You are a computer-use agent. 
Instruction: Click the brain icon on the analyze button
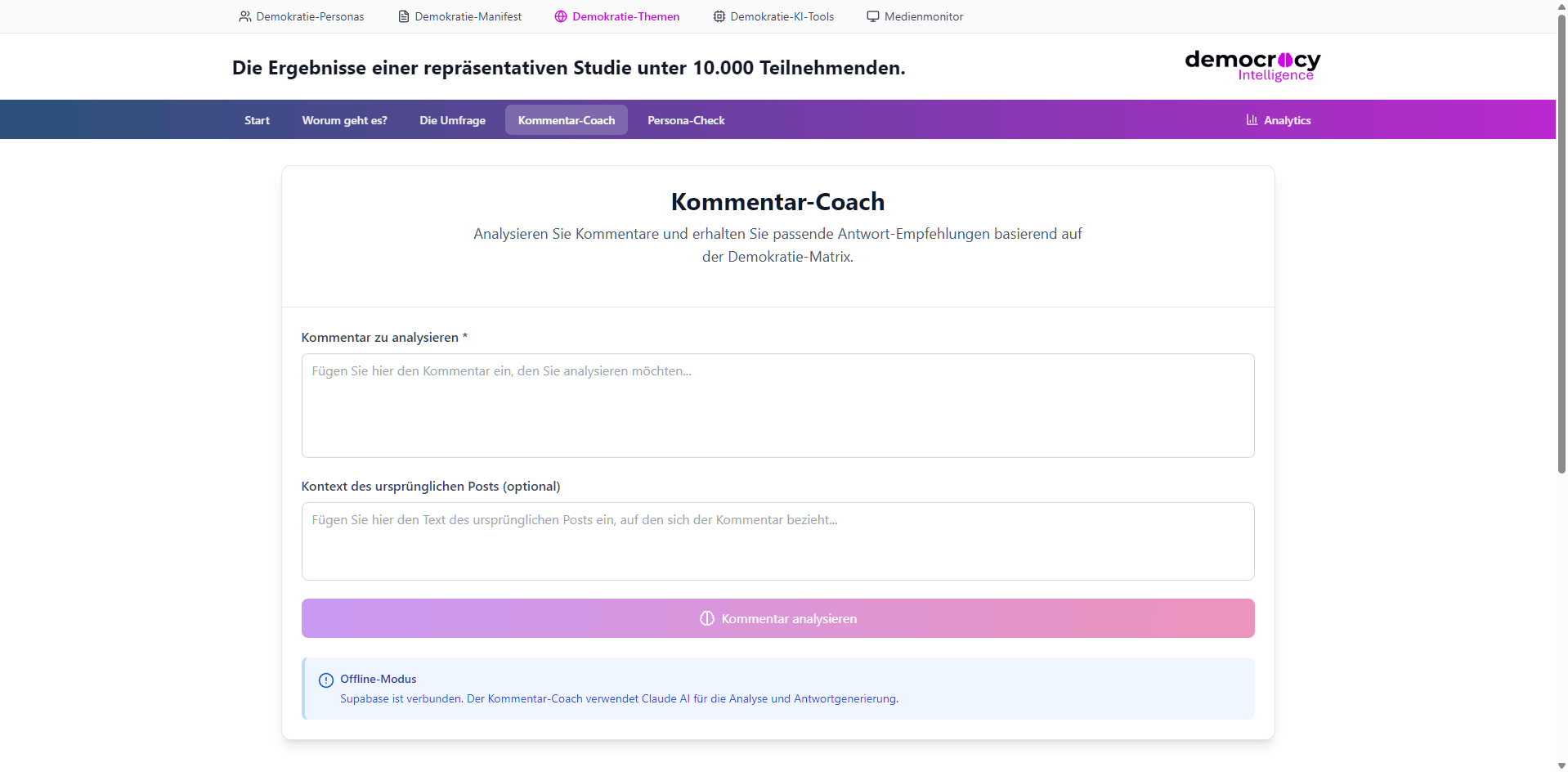707,618
